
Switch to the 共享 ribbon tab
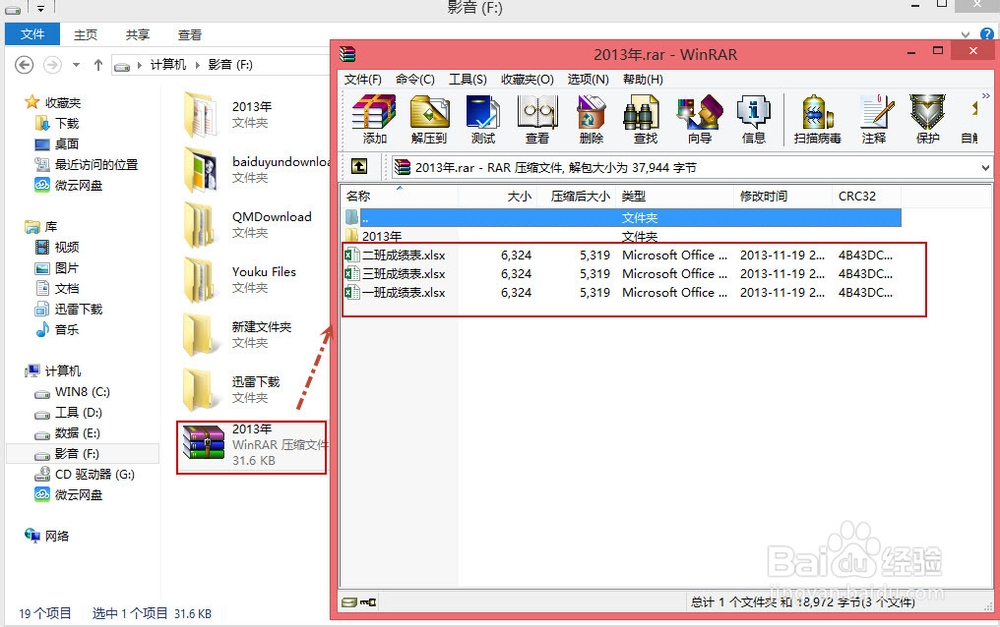pyautogui.click(x=137, y=33)
